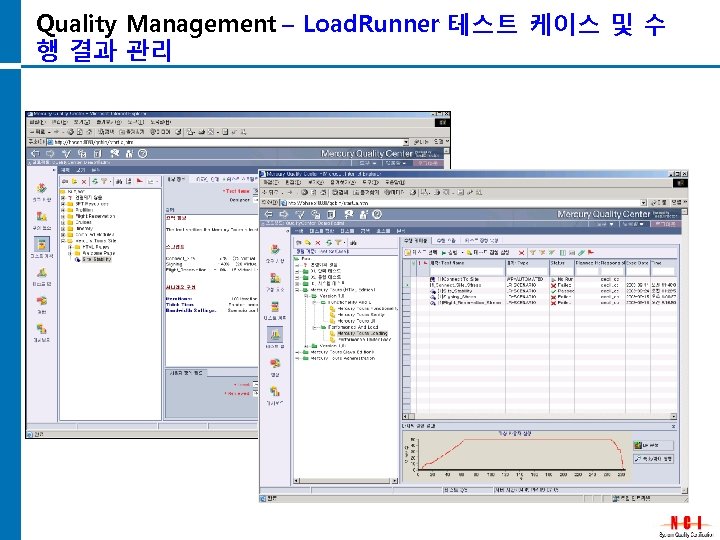Screen dimensions: 720x540
Task: Open the help question-mark icon in back Quality Center window
Action: pos(143,153)
